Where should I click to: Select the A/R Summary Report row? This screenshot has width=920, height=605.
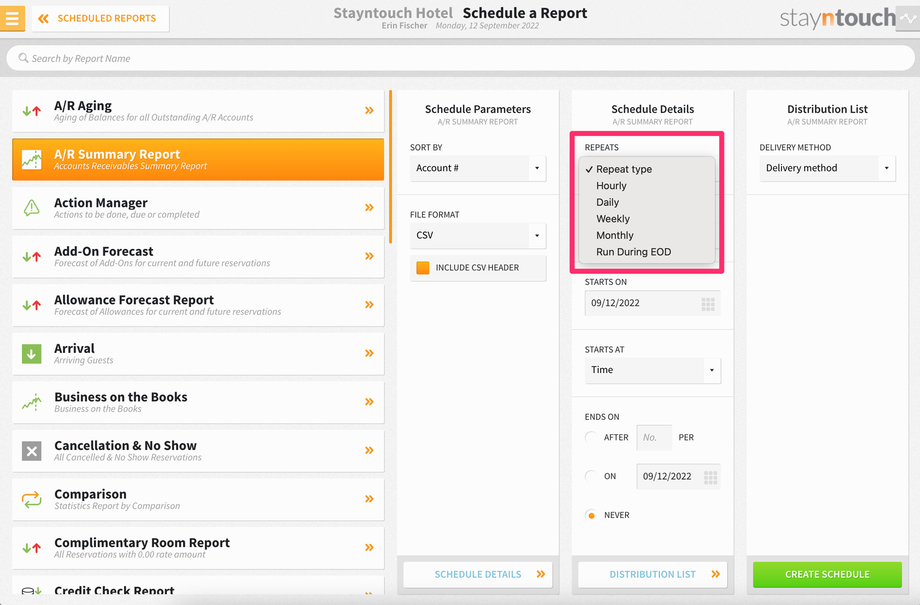pyautogui.click(x=198, y=159)
